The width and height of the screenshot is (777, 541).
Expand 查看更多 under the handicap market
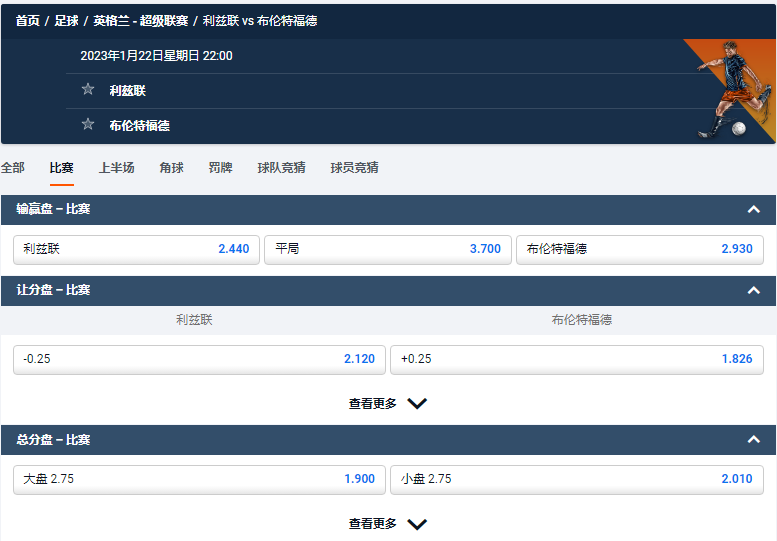coord(388,404)
